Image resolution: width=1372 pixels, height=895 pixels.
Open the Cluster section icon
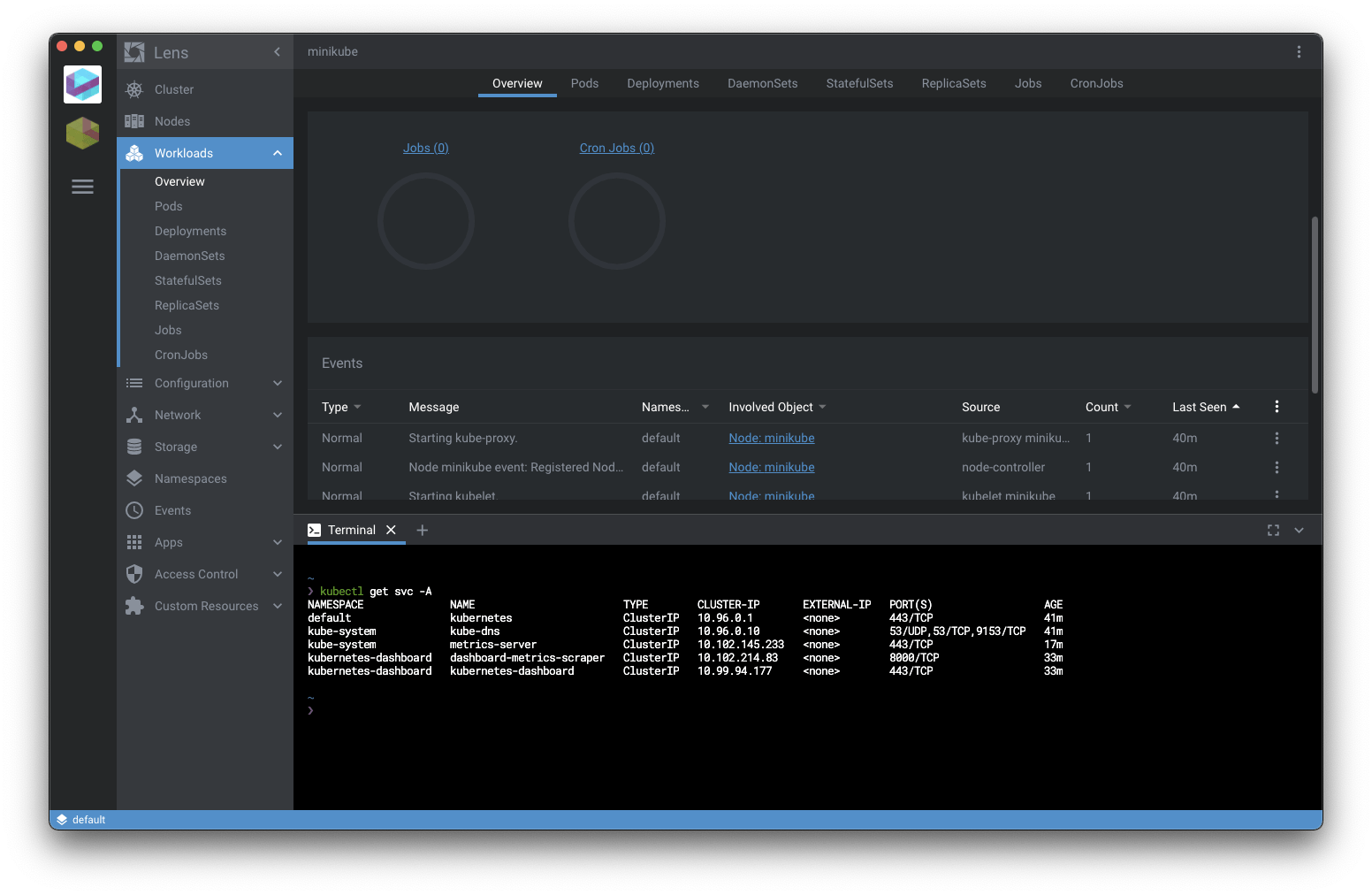click(x=134, y=89)
